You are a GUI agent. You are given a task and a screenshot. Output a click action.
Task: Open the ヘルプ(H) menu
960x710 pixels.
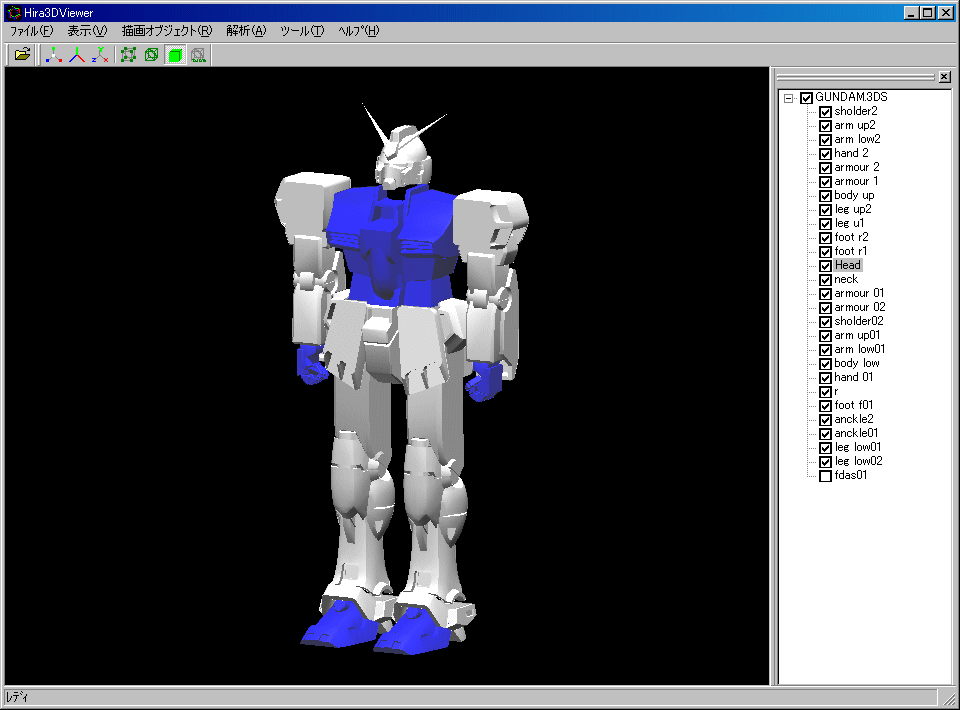359,31
